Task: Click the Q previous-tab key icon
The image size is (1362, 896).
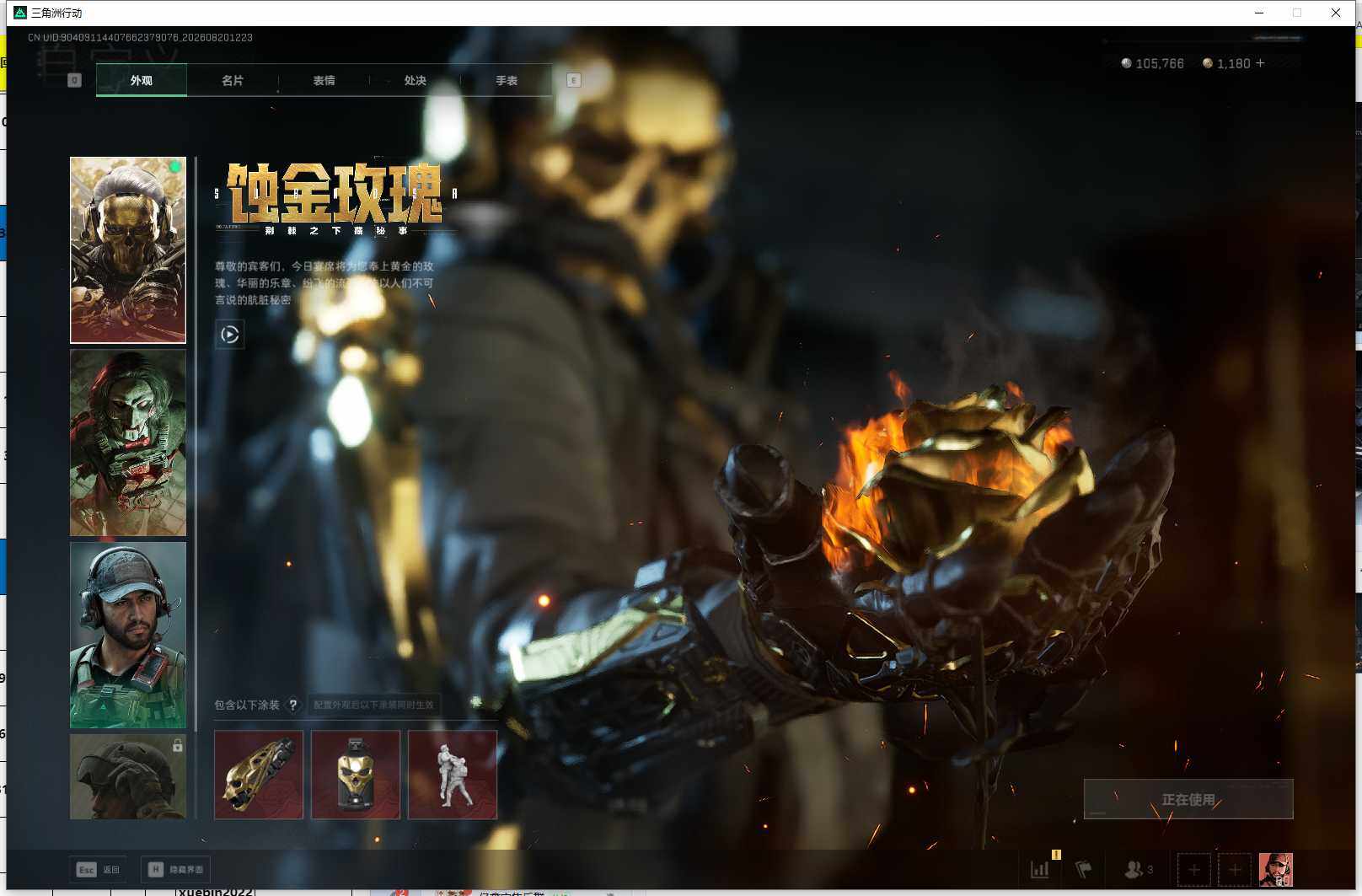Action: [x=74, y=80]
